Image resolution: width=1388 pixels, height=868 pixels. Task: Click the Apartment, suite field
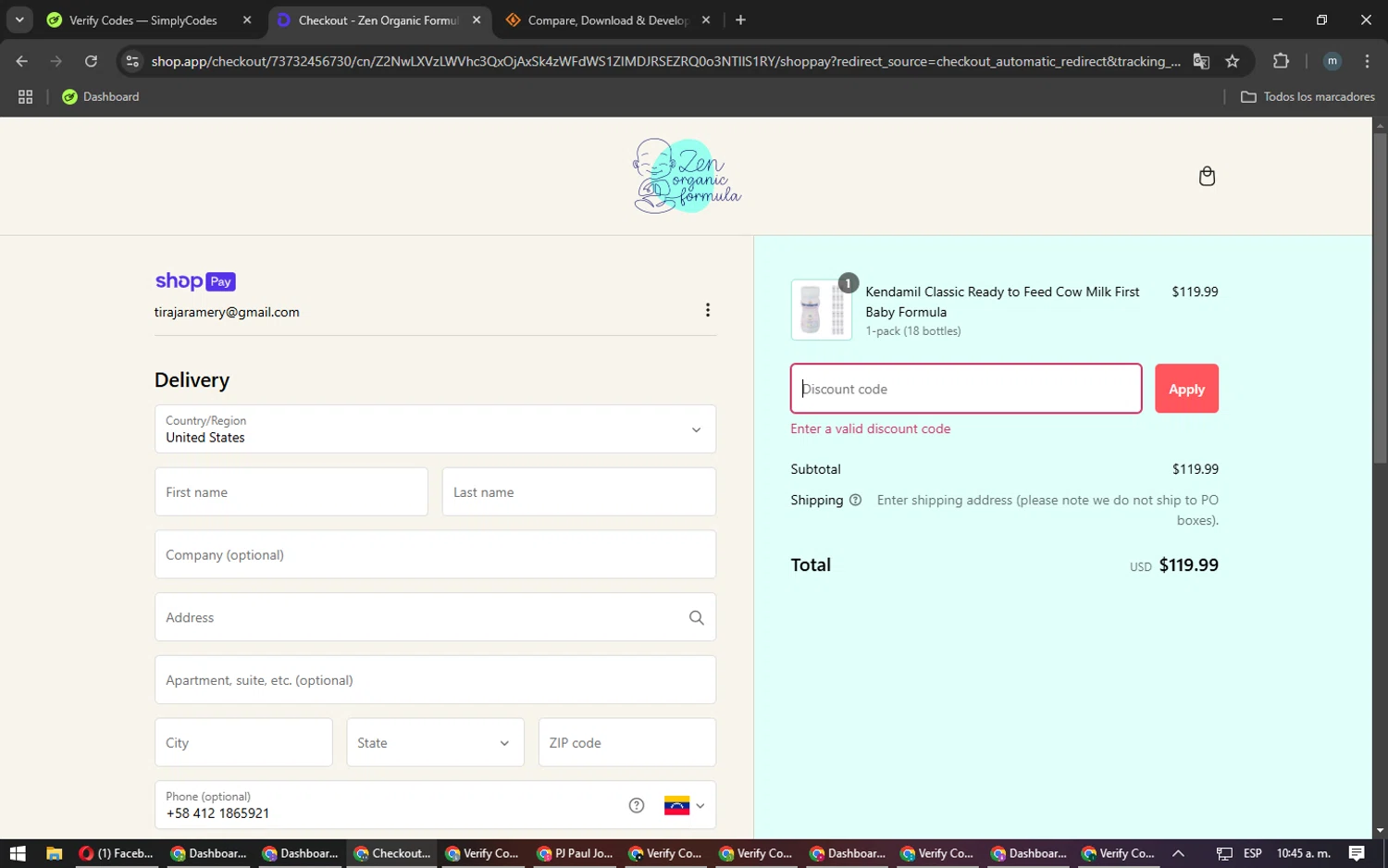[x=435, y=680]
